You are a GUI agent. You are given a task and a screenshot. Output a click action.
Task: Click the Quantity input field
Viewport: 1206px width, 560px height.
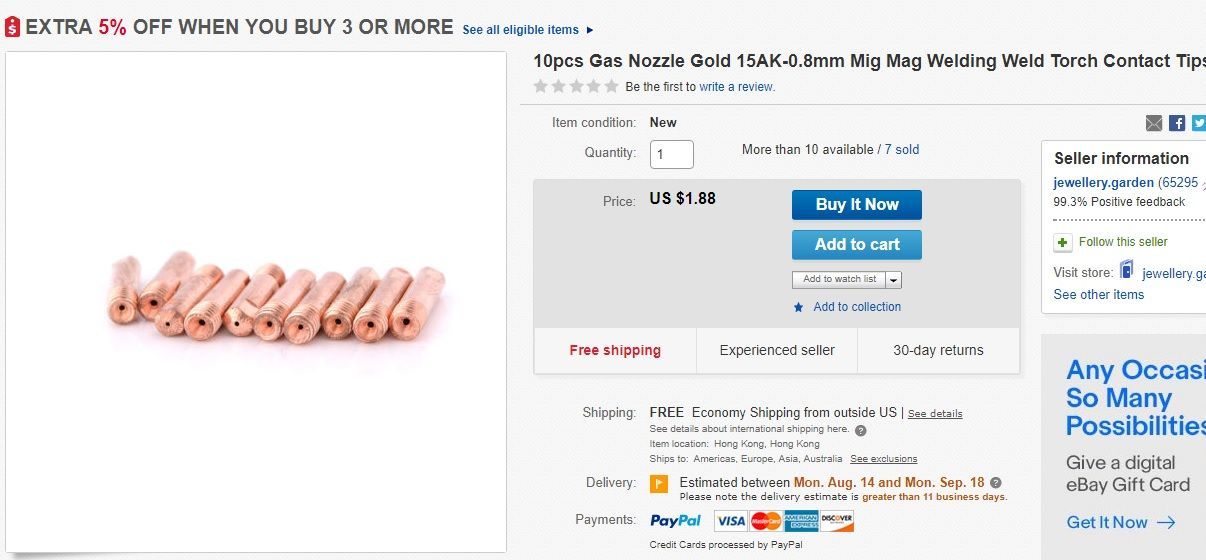671,154
